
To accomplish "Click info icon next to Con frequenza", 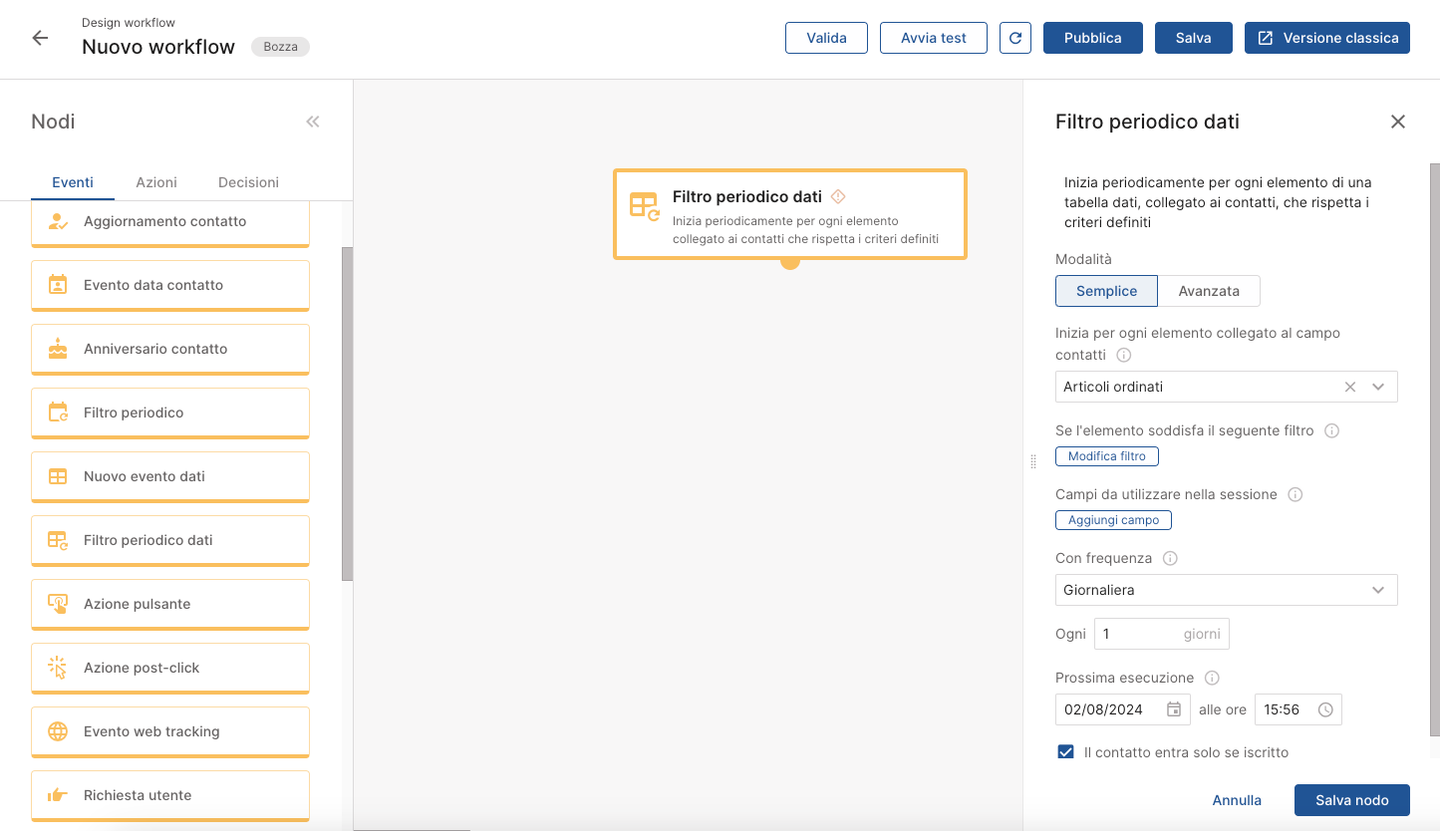I will pos(1170,558).
